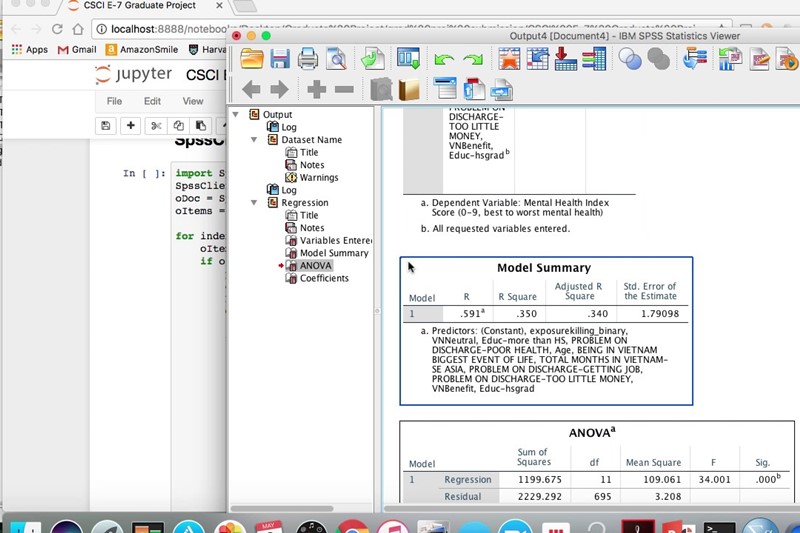
Task: Click the Go to Case toolbar icon
Action: click(x=537, y=59)
